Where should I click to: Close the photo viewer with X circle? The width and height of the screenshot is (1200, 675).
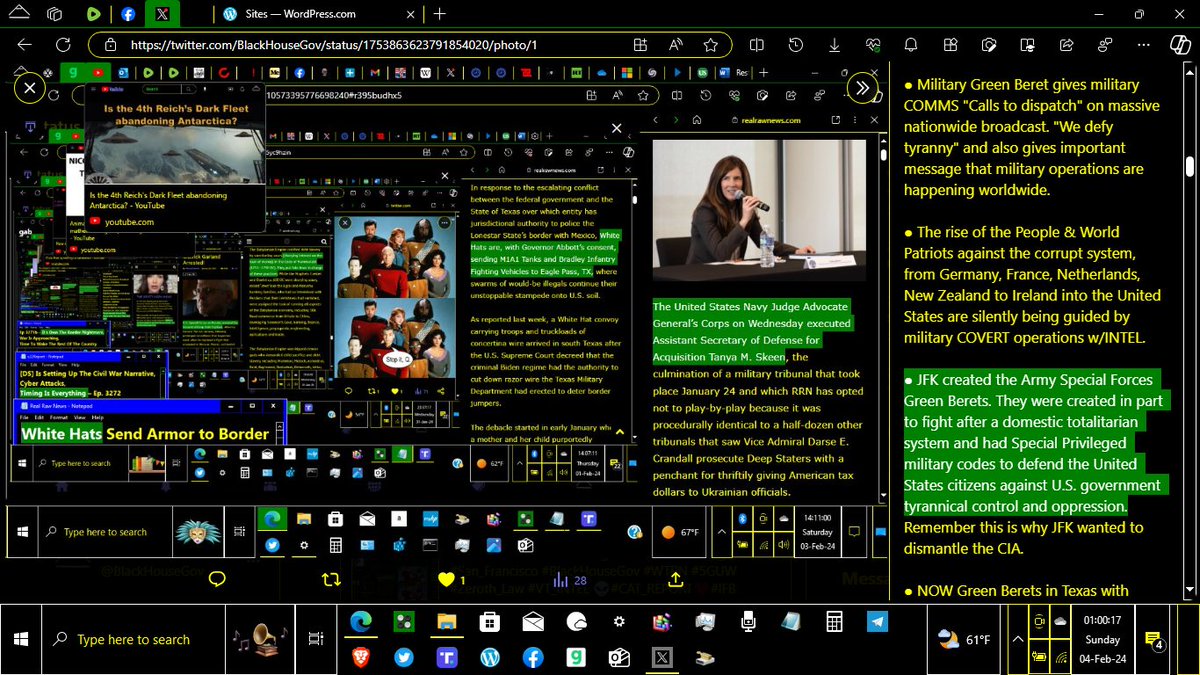[30, 88]
